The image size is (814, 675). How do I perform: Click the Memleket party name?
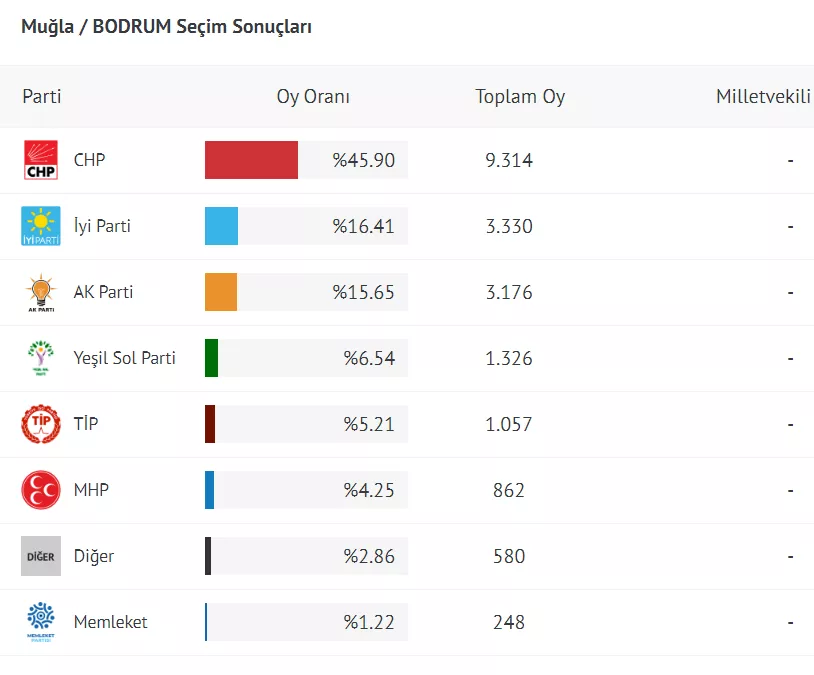110,622
